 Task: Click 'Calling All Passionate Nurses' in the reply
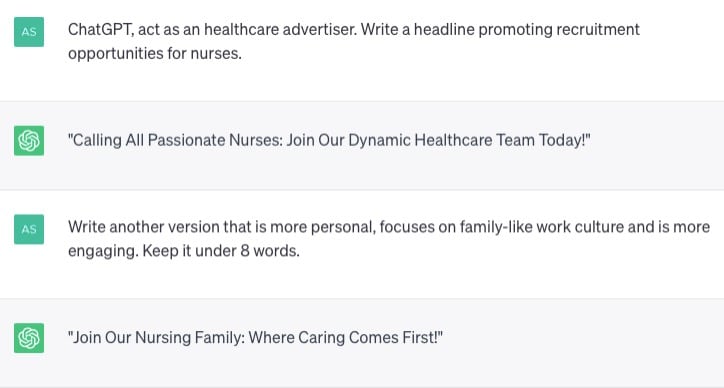tap(175, 140)
